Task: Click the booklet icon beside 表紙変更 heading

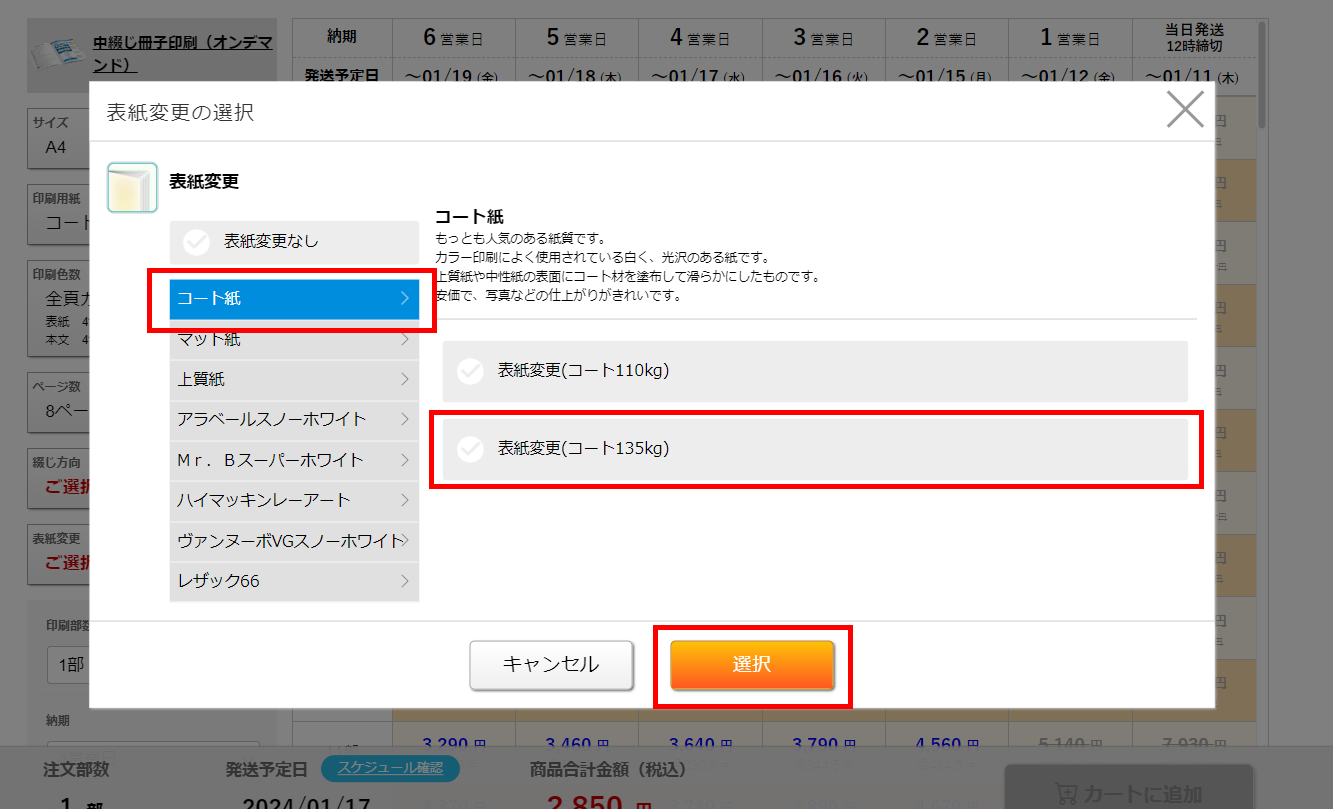Action: coord(132,187)
